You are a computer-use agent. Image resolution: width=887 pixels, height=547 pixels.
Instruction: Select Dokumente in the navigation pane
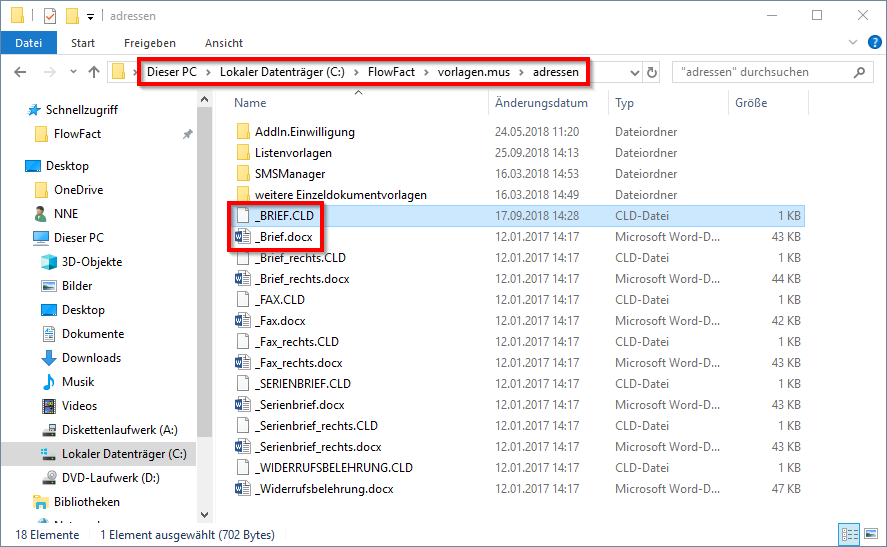point(93,334)
